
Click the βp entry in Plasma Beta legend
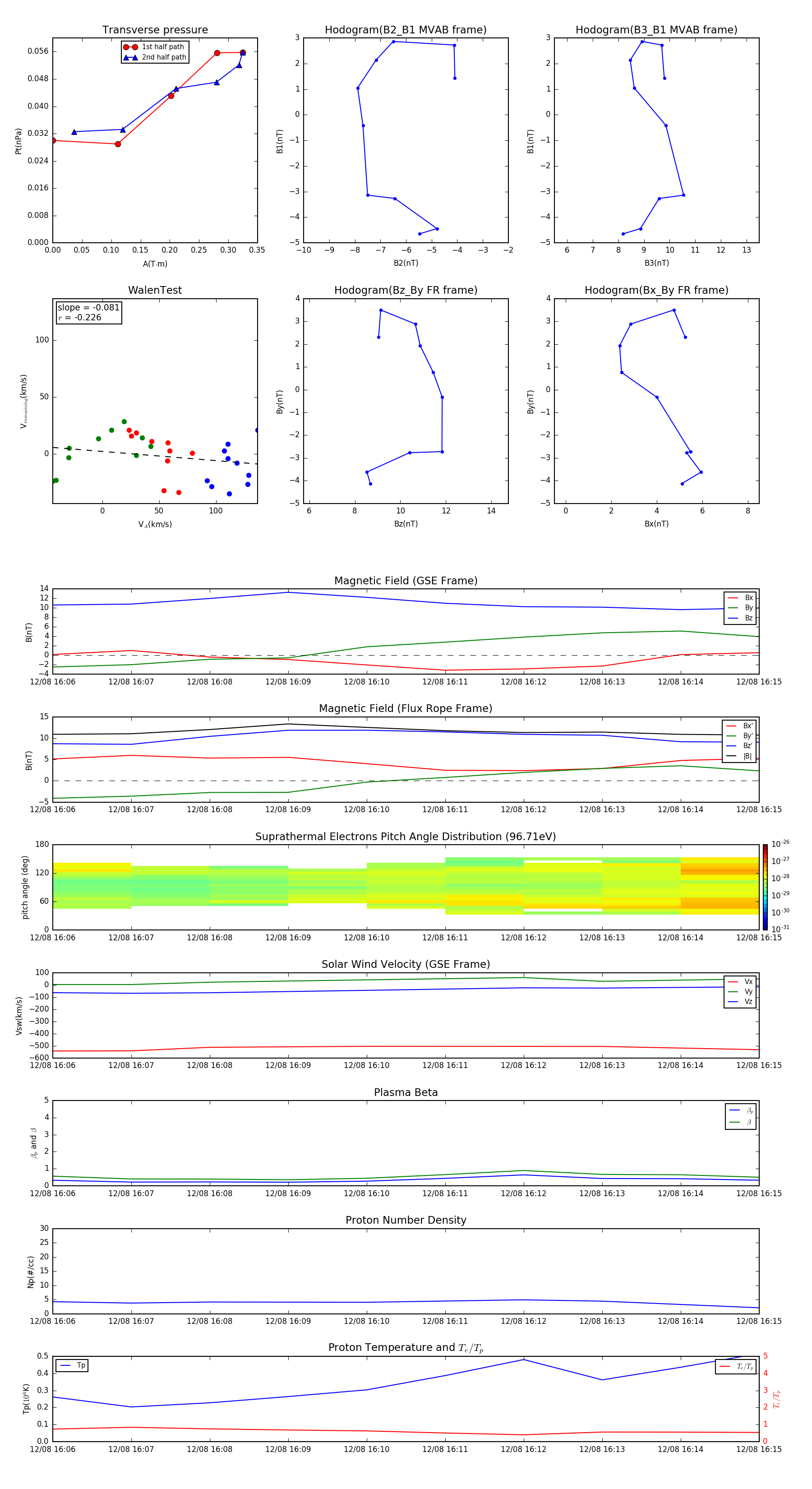(741, 1110)
